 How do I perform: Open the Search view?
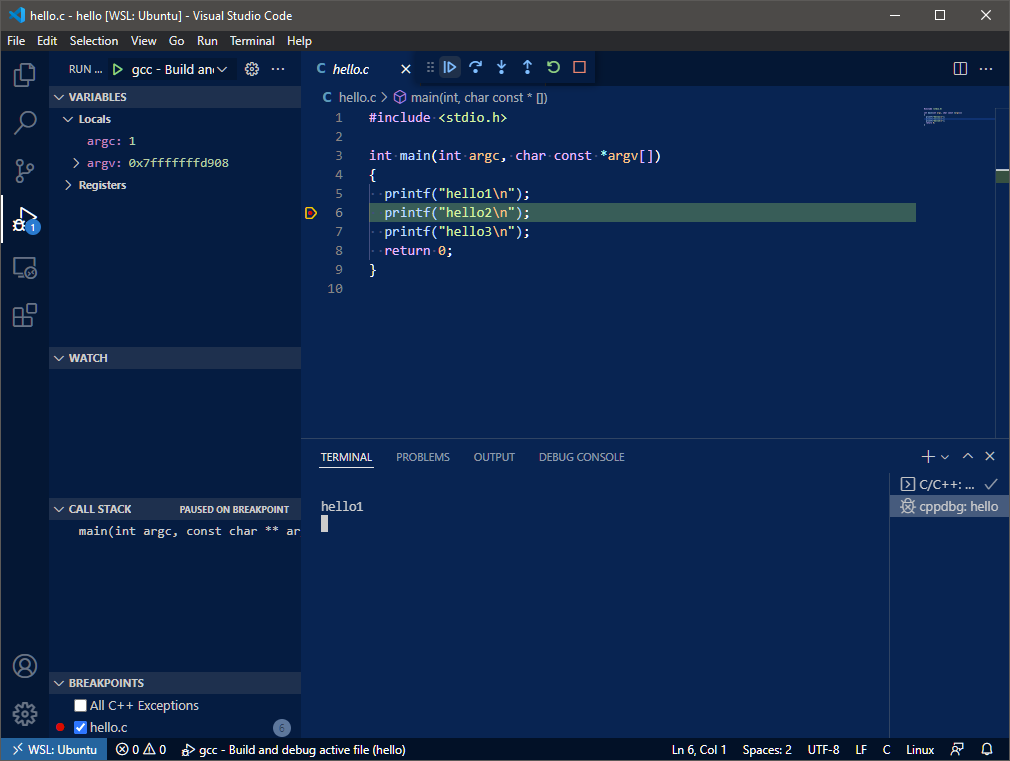(x=24, y=122)
